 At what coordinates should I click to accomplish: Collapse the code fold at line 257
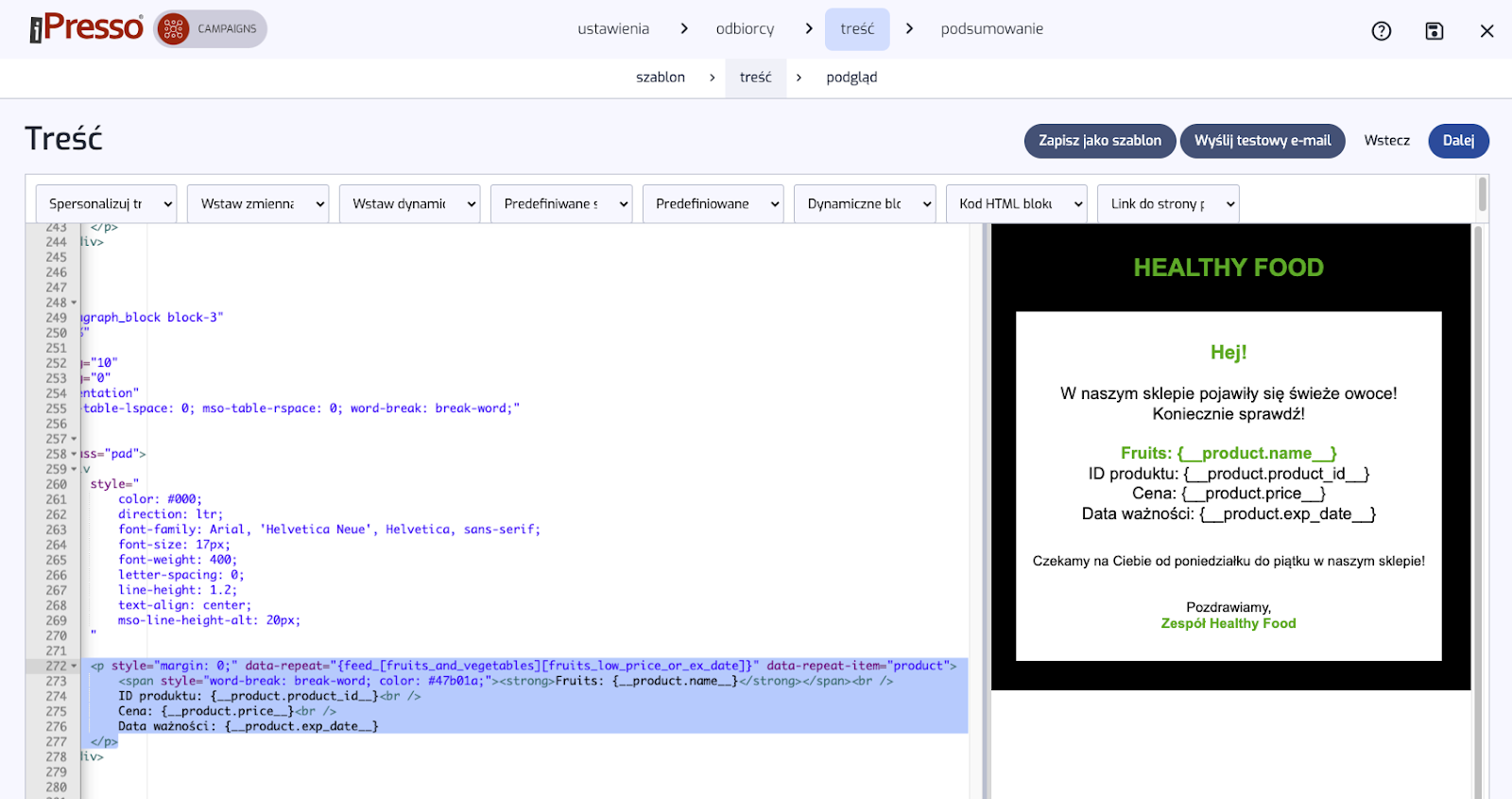click(x=74, y=439)
